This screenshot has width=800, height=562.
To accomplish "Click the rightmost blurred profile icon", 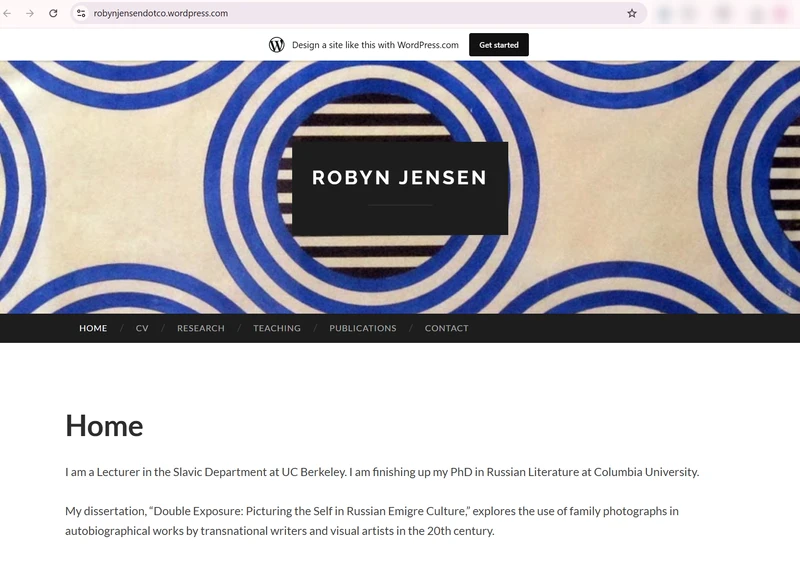I will point(782,14).
